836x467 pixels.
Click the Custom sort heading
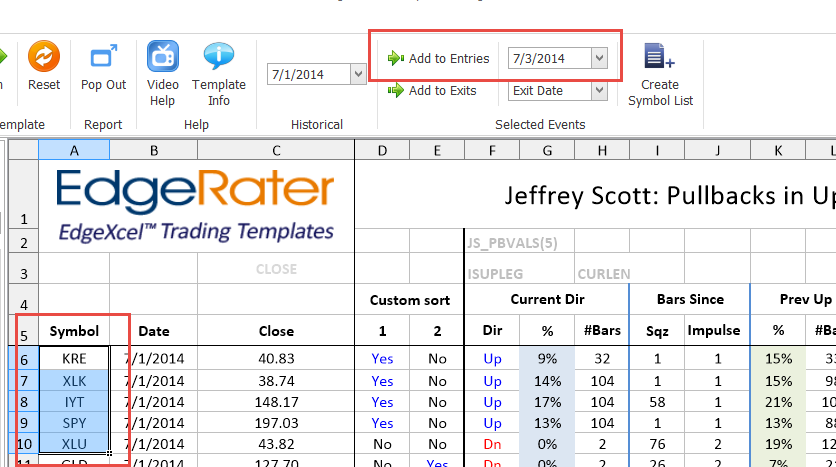409,300
